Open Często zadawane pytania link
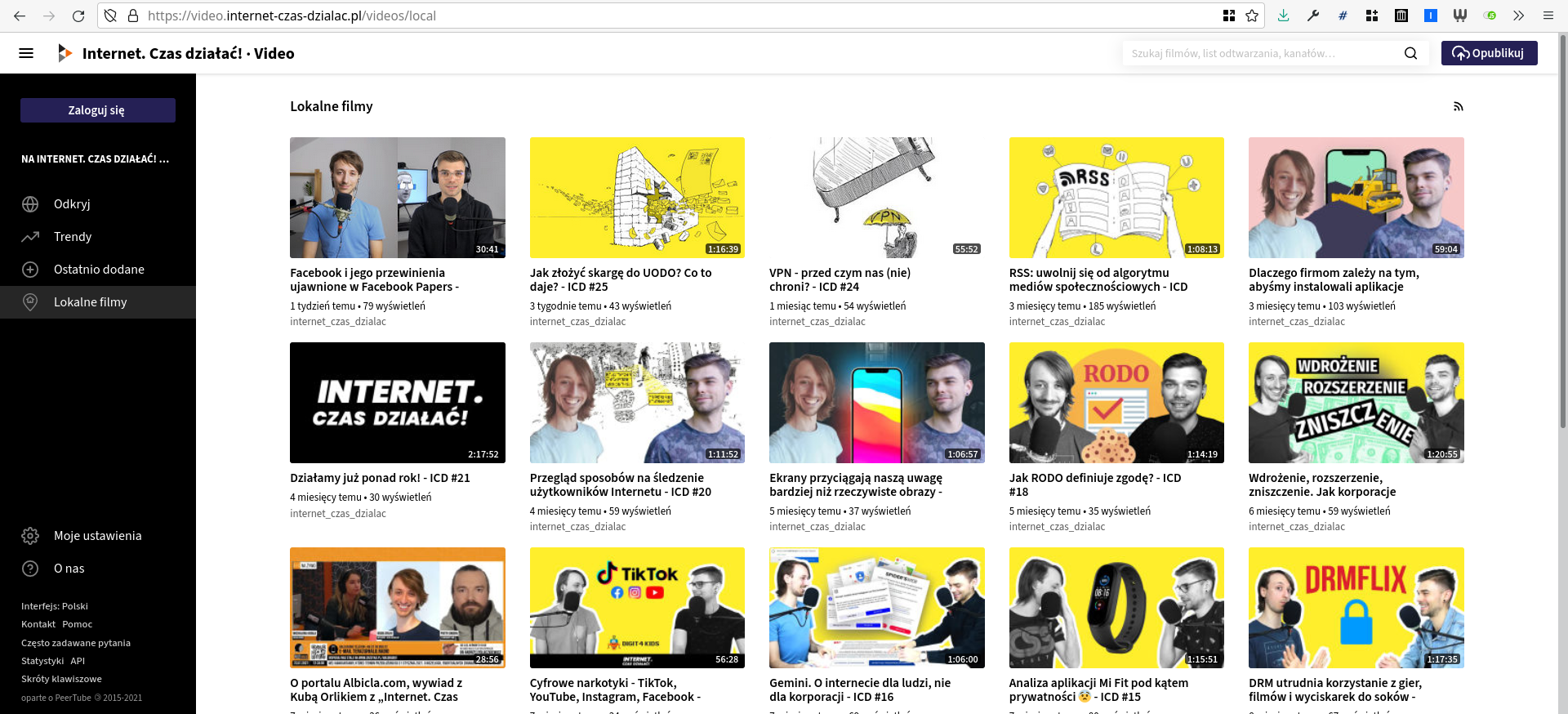Screen dimensions: 1568x714 (76, 643)
